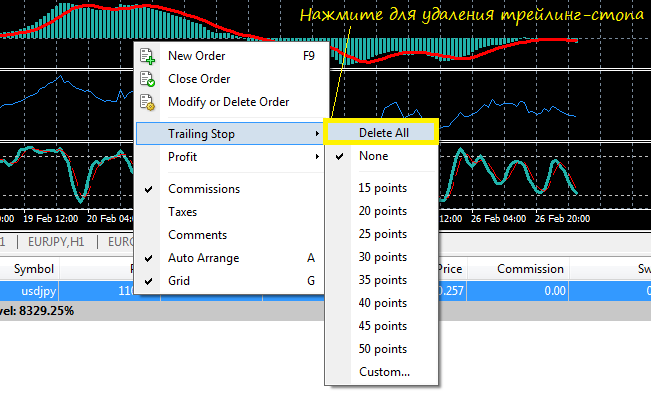Choose Close Order menu entry
The height and width of the screenshot is (419, 651).
coord(232,79)
